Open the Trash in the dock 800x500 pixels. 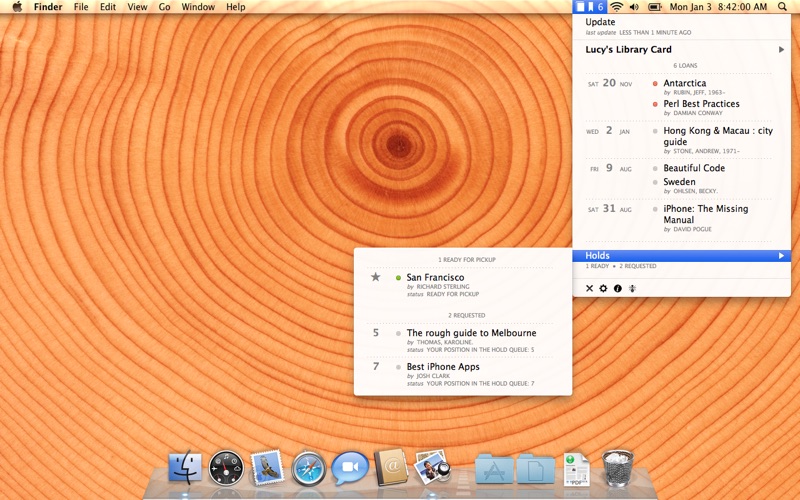click(x=618, y=468)
